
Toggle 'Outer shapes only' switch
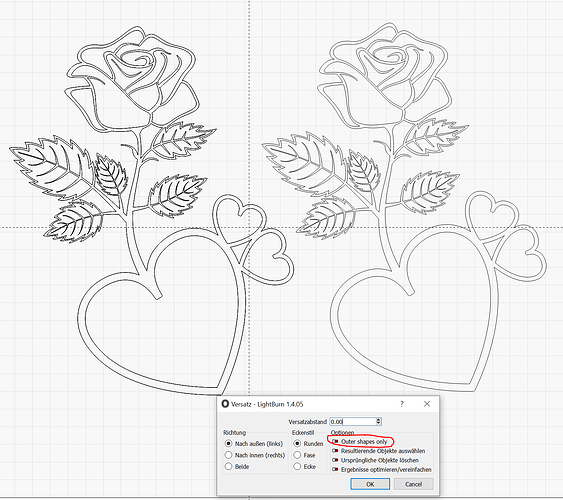pos(335,441)
